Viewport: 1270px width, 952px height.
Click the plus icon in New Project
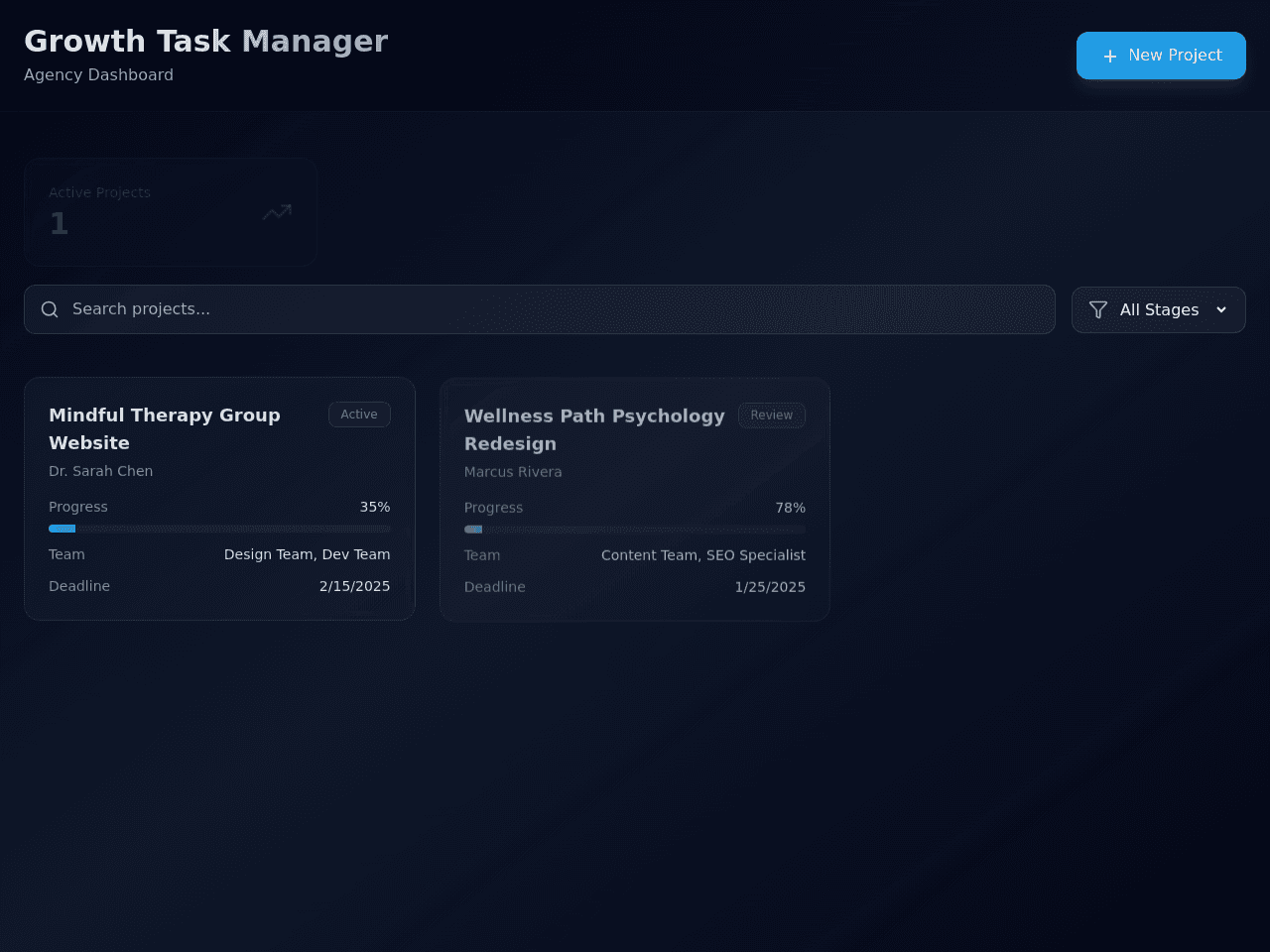click(x=1110, y=57)
